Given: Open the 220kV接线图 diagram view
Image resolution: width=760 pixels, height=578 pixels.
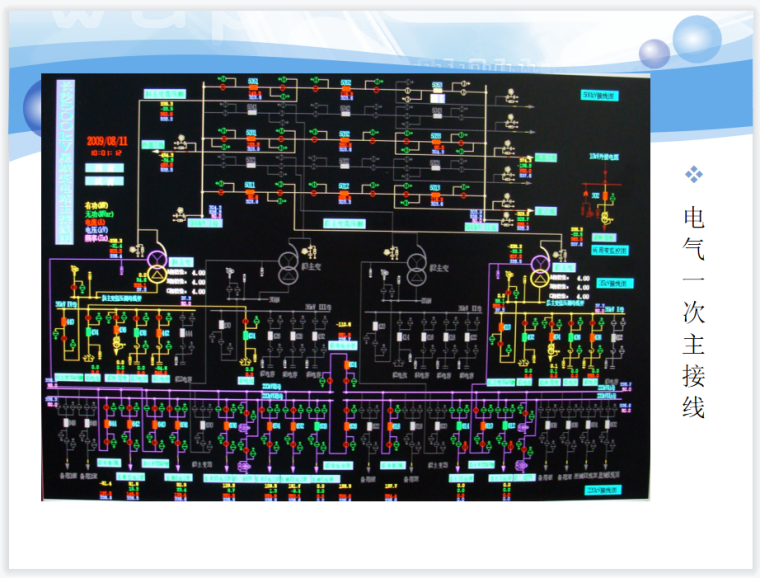Looking at the screenshot, I should pyautogui.click(x=602, y=489).
